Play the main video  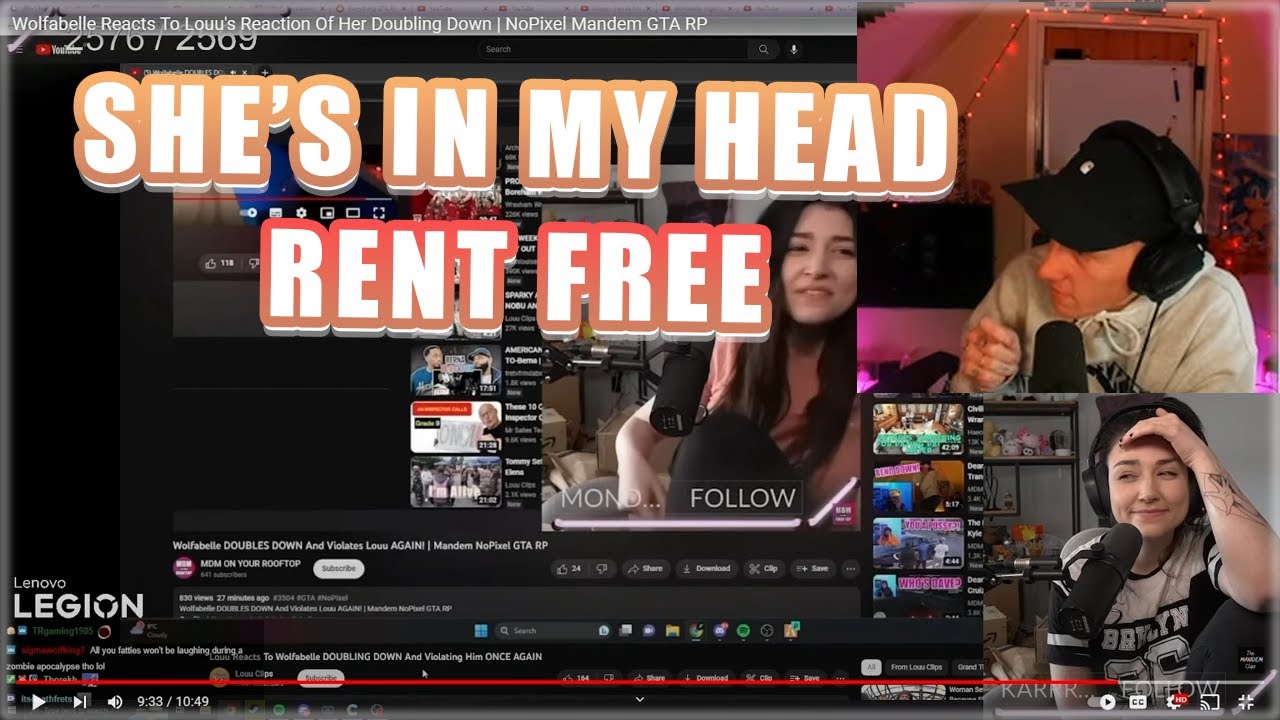tap(37, 702)
